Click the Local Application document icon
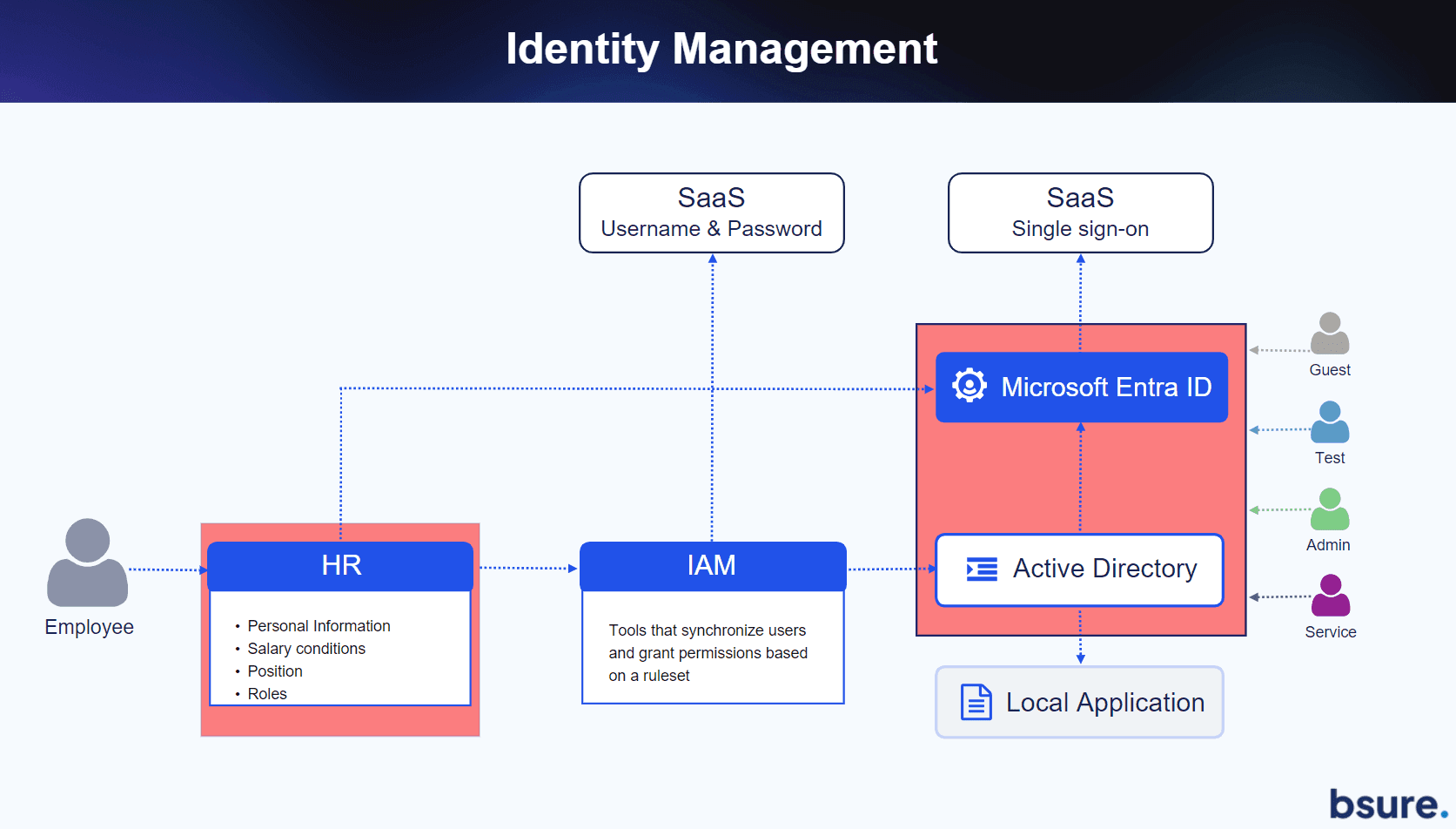This screenshot has width=1456, height=829. tap(976, 702)
